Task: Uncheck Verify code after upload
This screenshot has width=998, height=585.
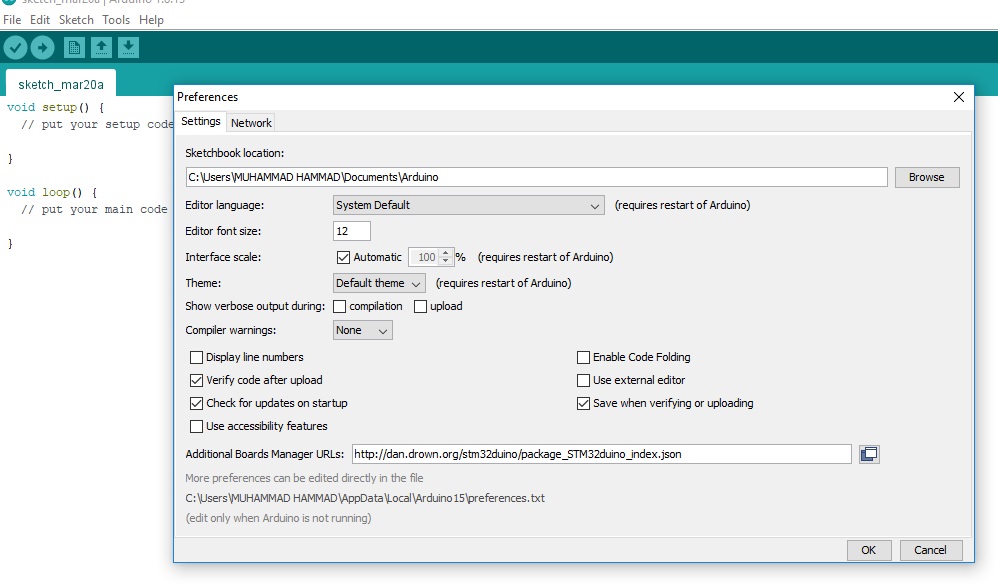Action: [x=197, y=380]
